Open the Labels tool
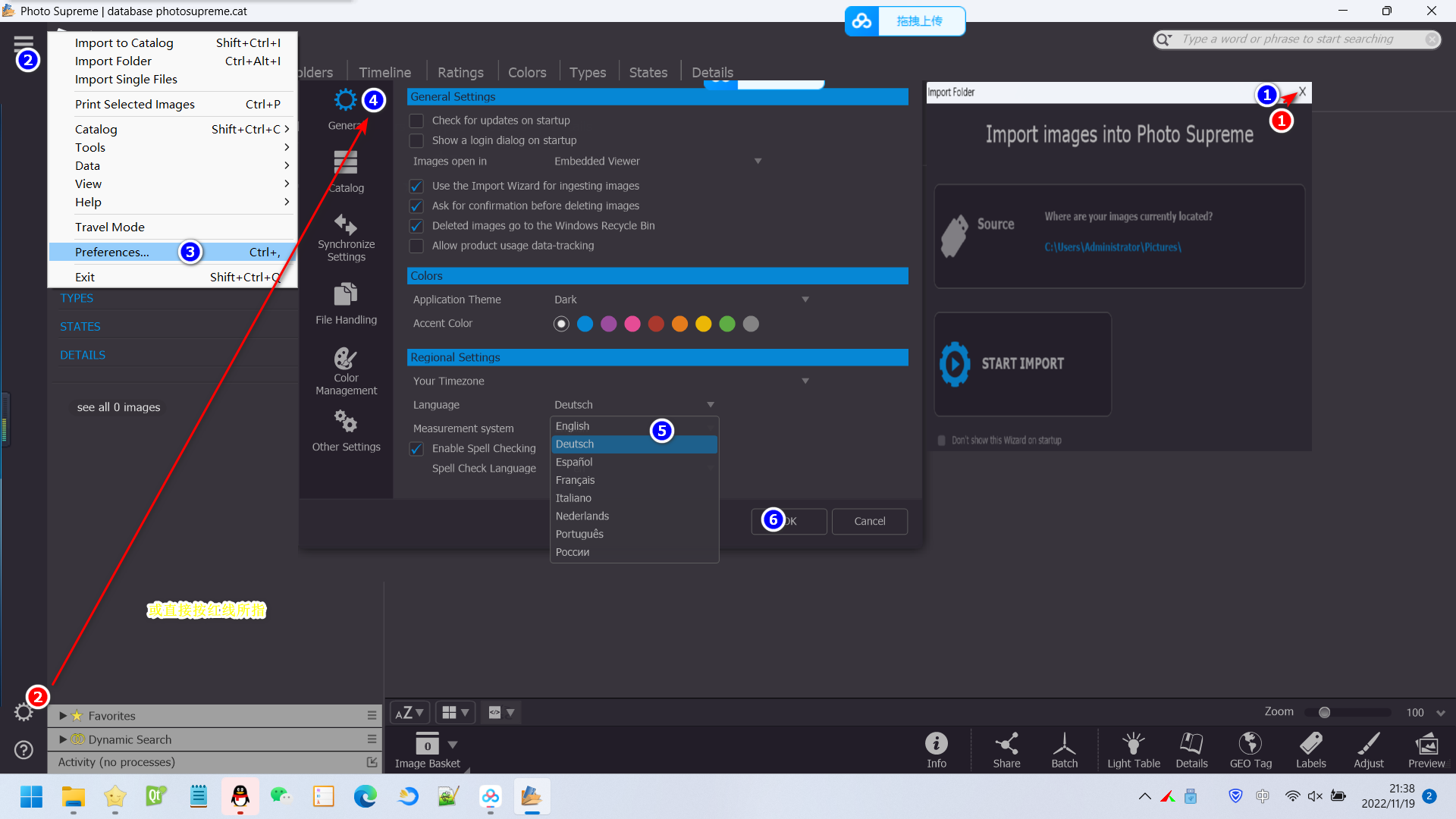1456x819 pixels. click(x=1310, y=750)
